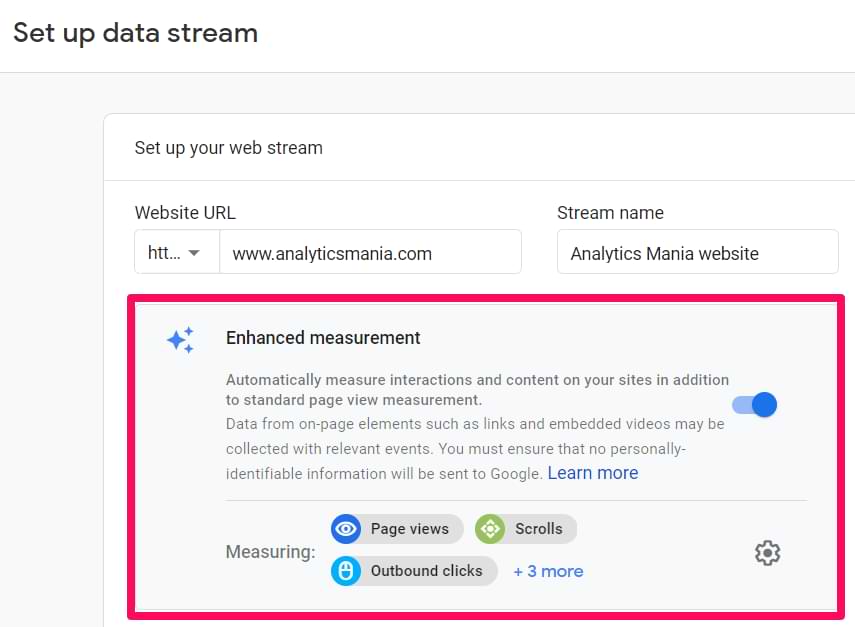Click the Outbound clicks mouse icon
This screenshot has width=855, height=627.
click(346, 571)
